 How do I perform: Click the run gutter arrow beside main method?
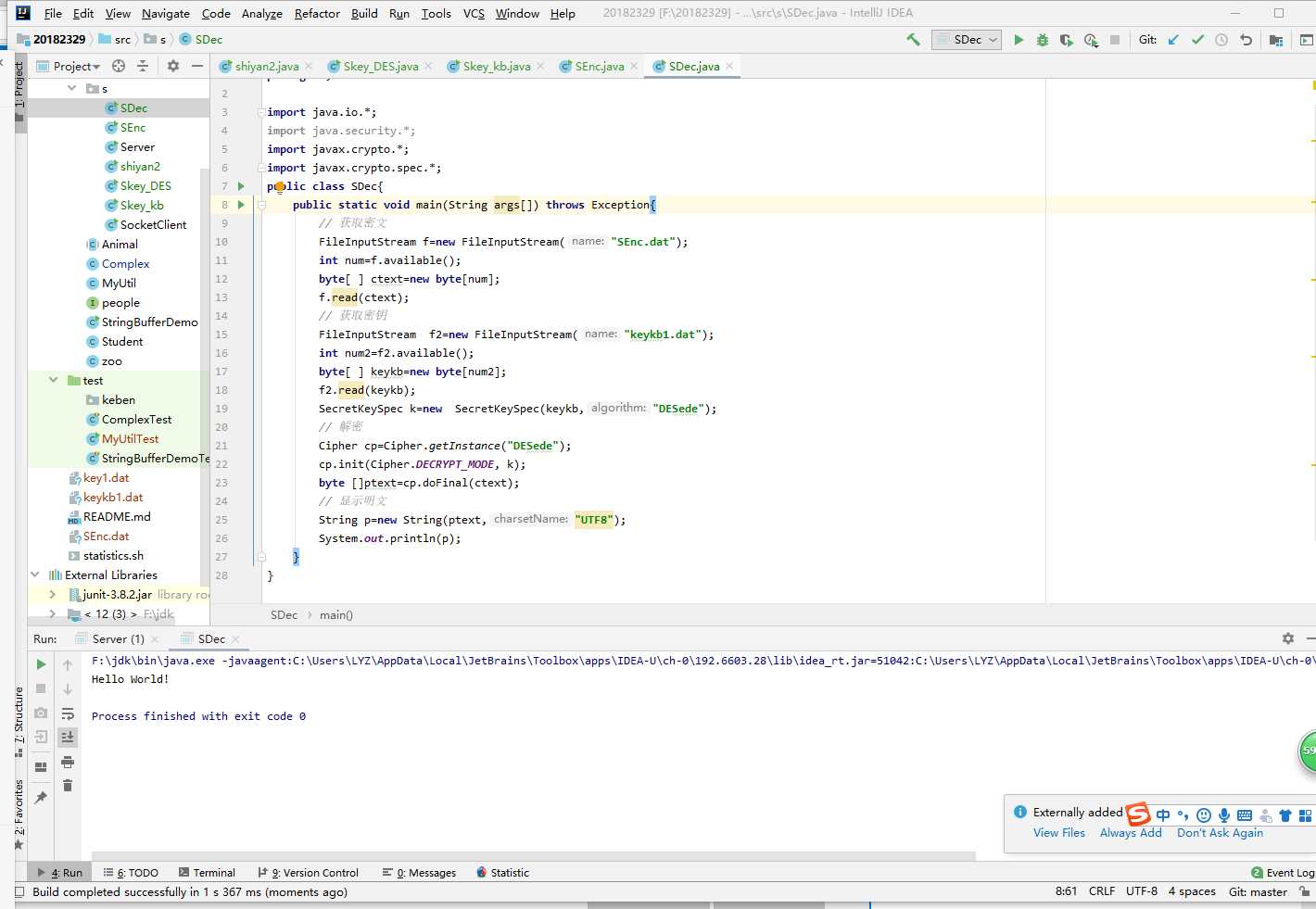click(x=241, y=205)
